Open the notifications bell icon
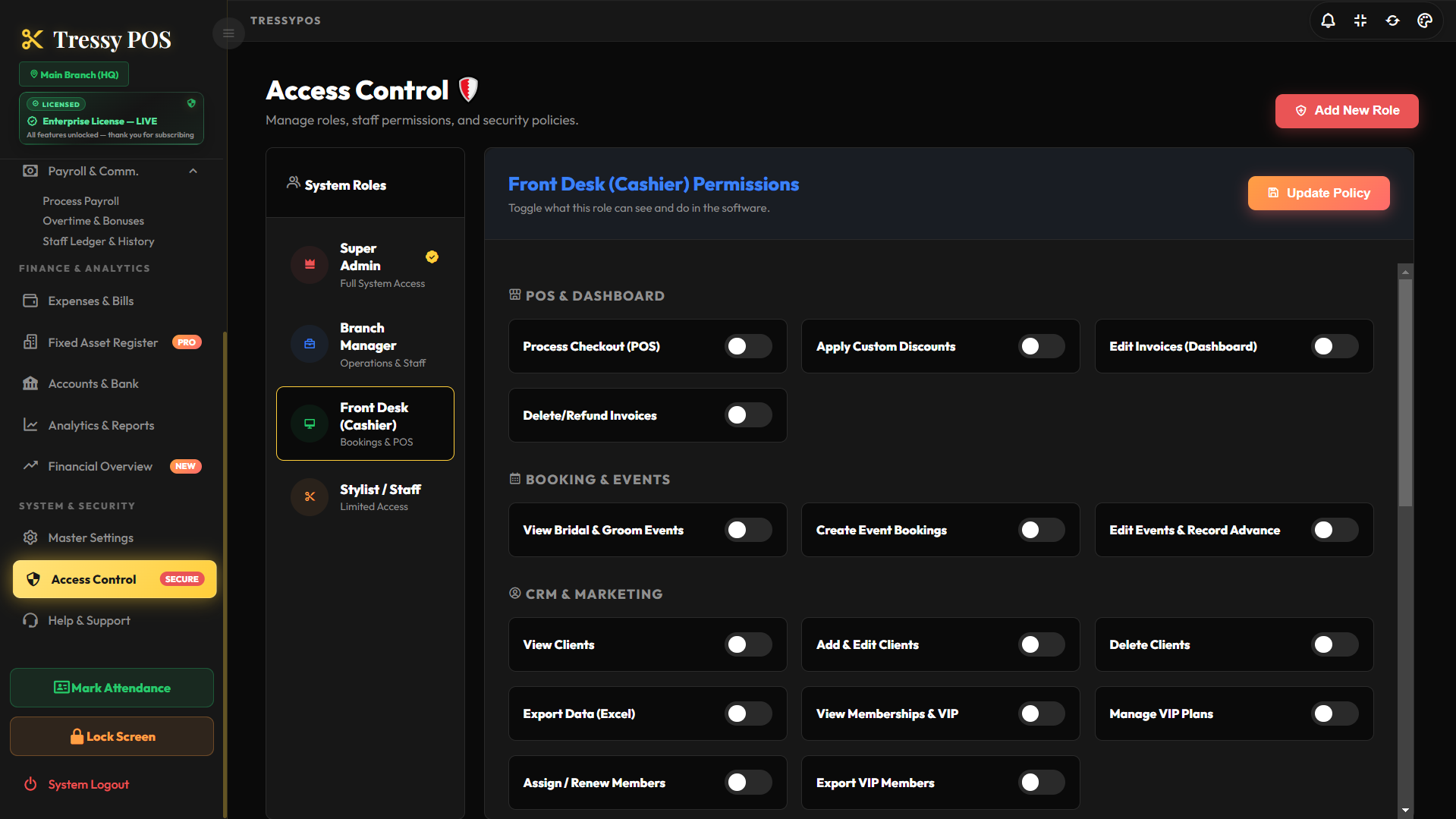 [x=1328, y=20]
